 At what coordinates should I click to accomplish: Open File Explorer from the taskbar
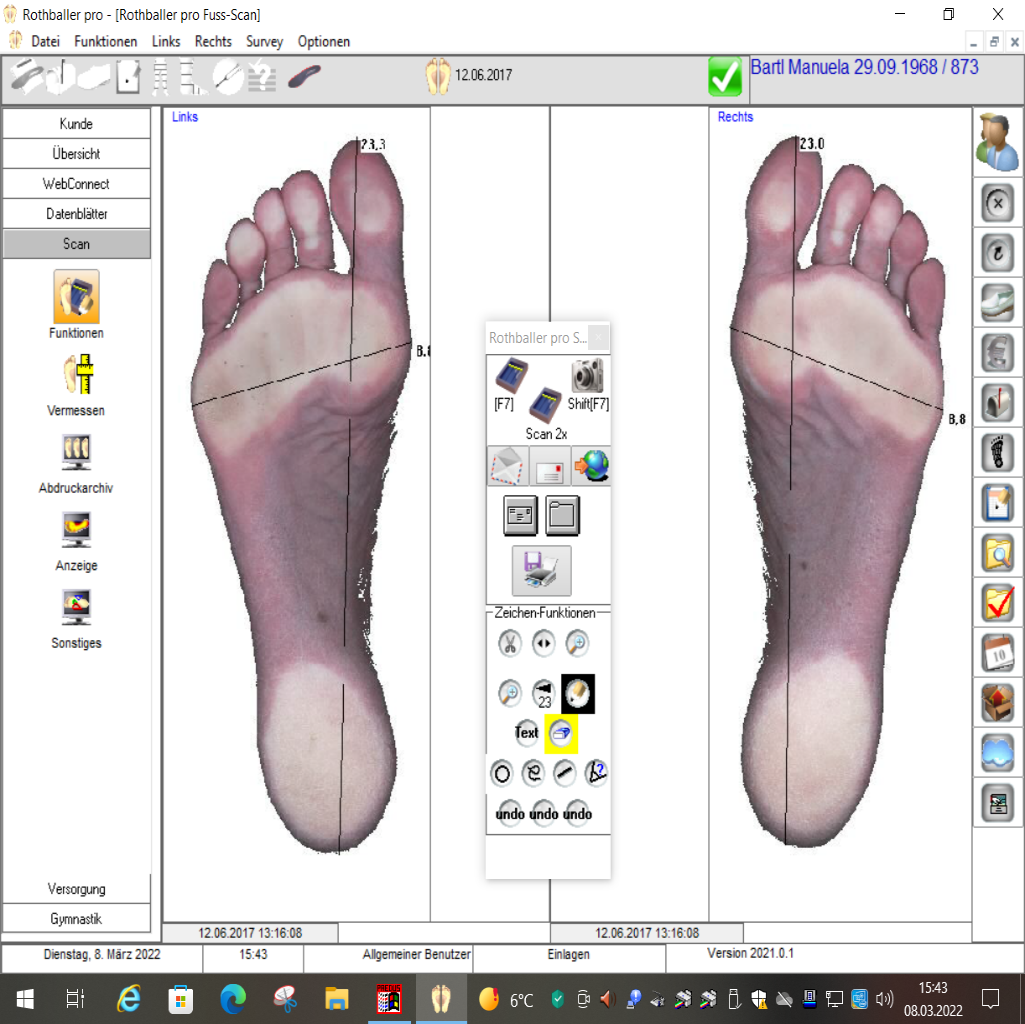tap(337, 998)
